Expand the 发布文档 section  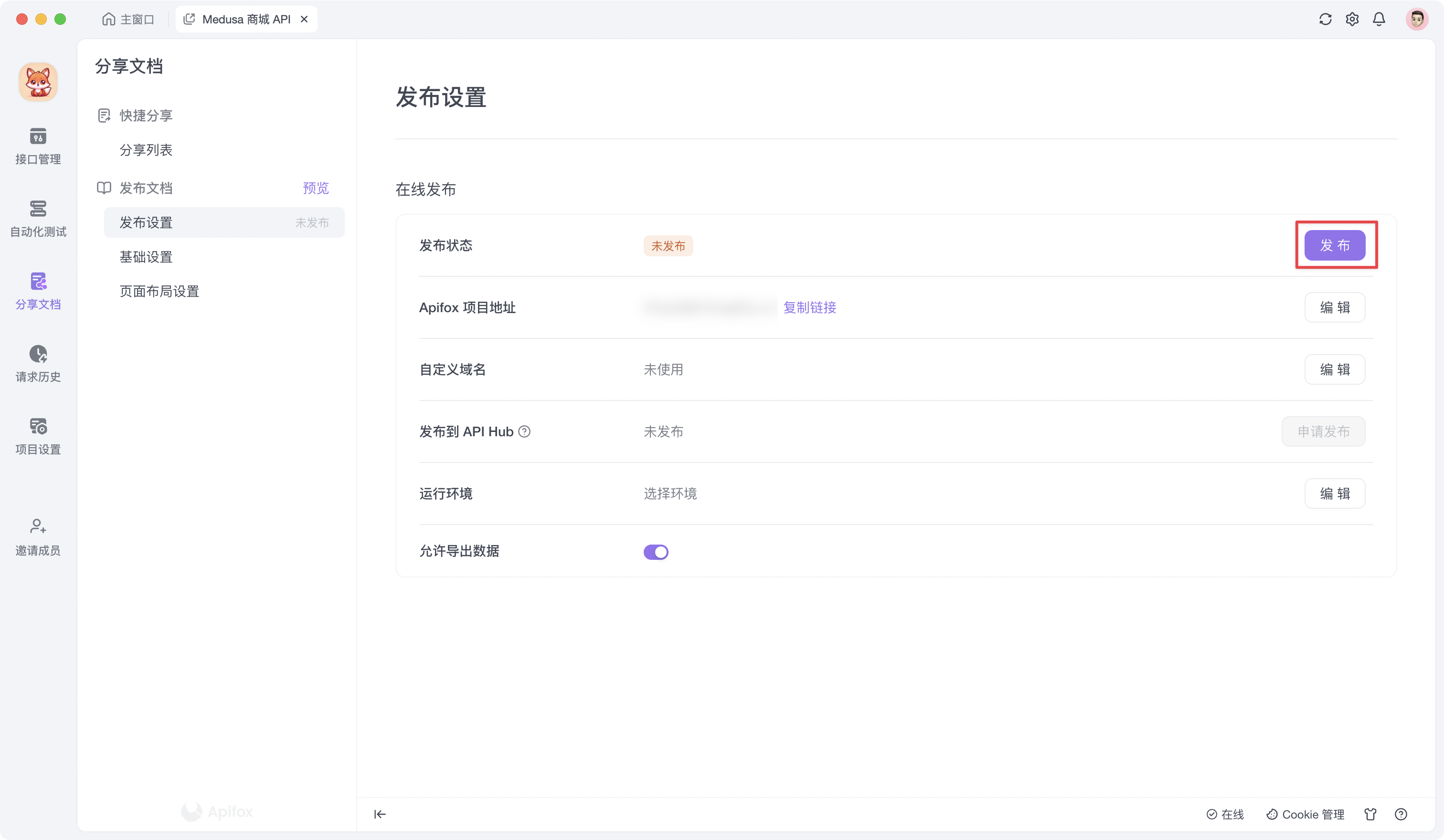pos(146,187)
